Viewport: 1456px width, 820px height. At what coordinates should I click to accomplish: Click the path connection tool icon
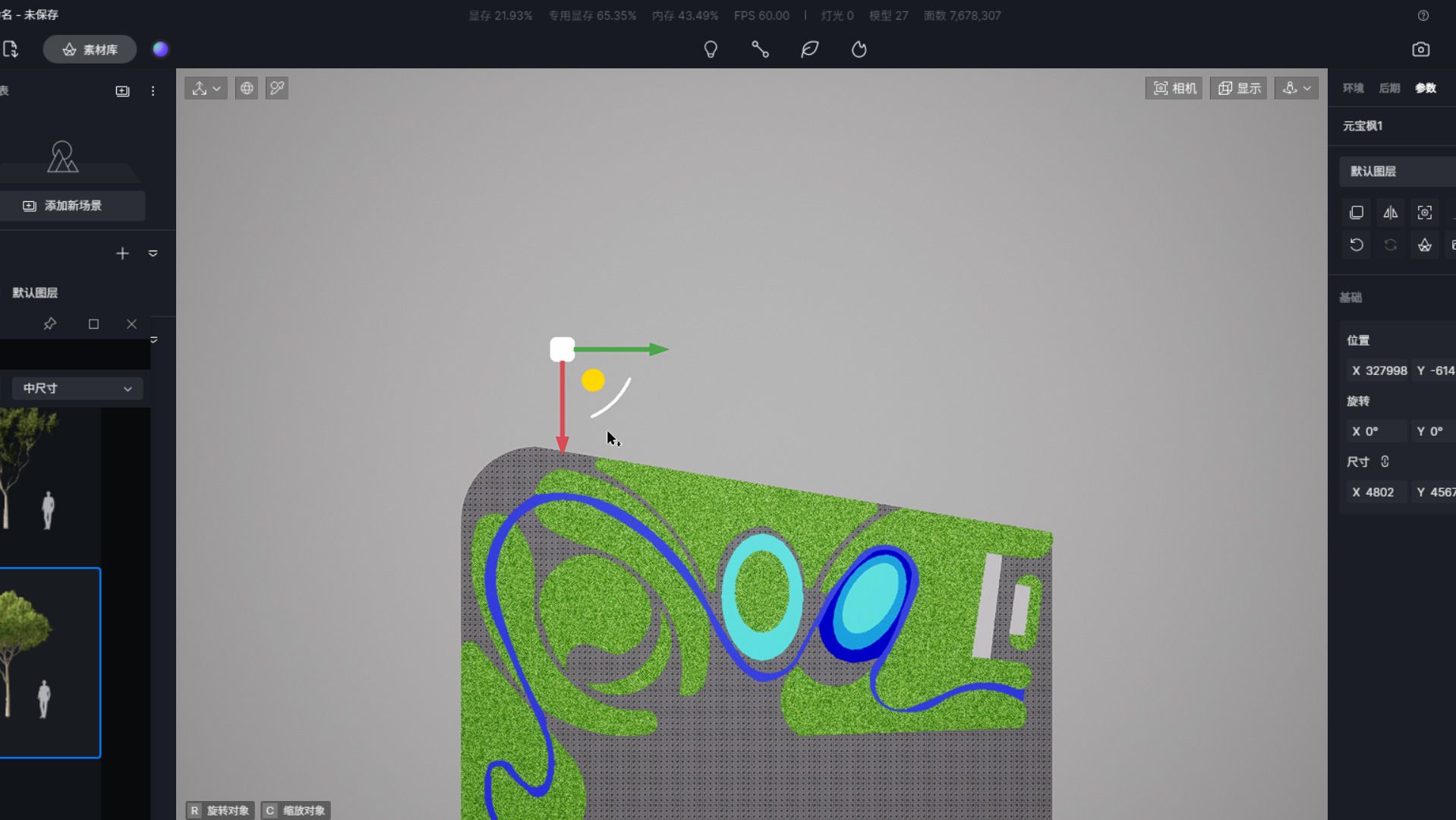(760, 49)
